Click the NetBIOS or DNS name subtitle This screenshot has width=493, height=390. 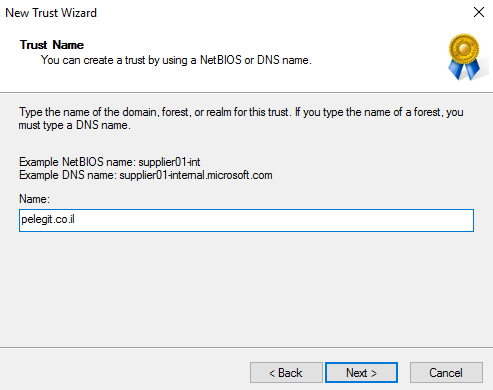point(176,60)
